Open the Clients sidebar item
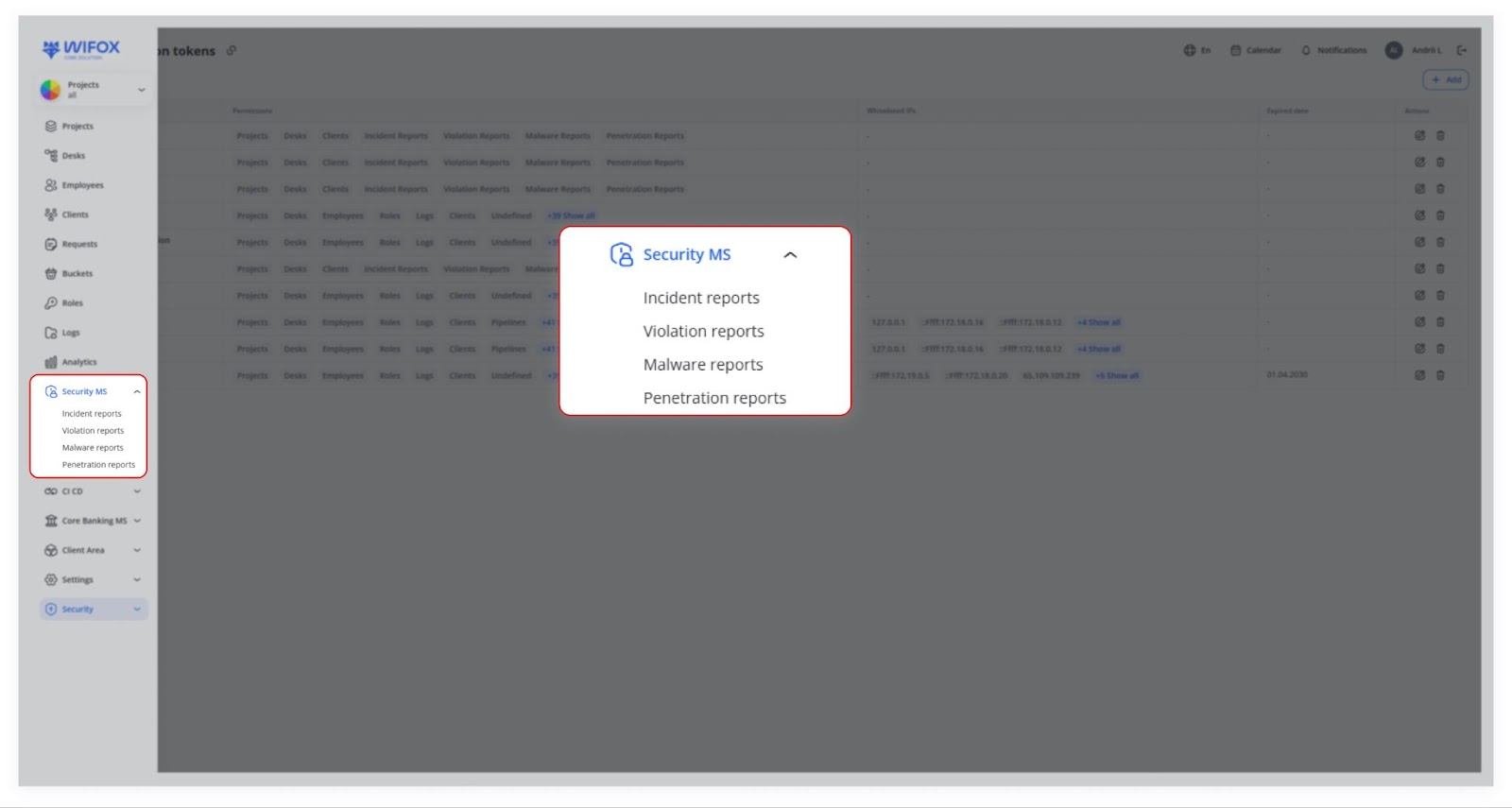 pos(66,215)
